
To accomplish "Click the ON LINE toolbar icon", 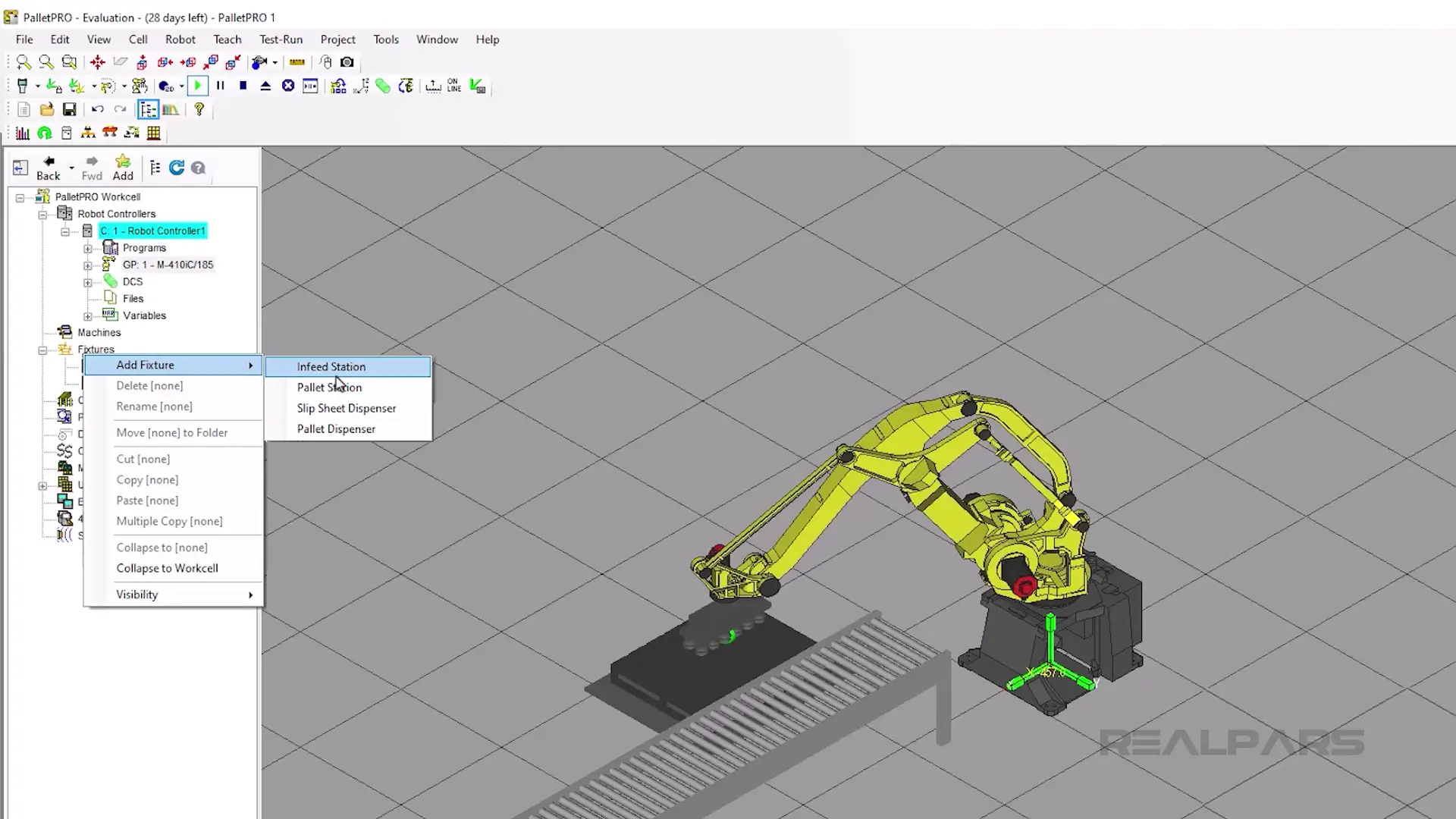I will click(454, 86).
